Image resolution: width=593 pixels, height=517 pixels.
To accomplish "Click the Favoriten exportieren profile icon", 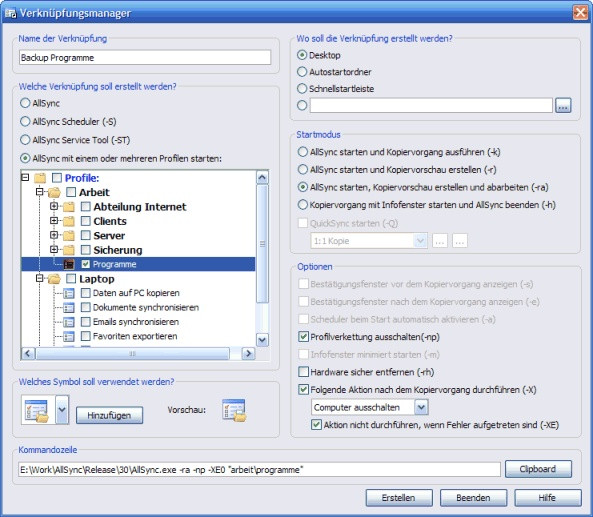I will click(69, 336).
